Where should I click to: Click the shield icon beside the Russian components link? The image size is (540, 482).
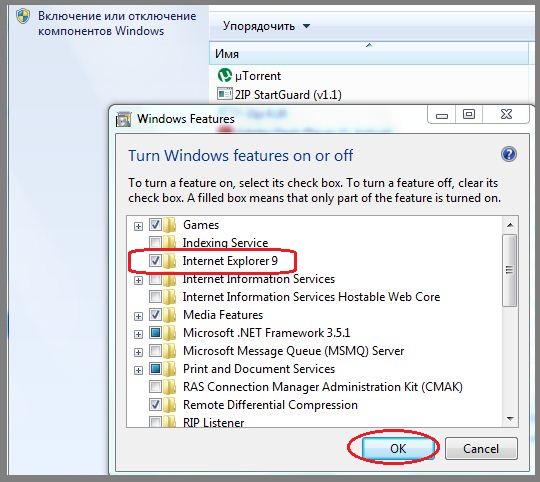pyautogui.click(x=23, y=17)
